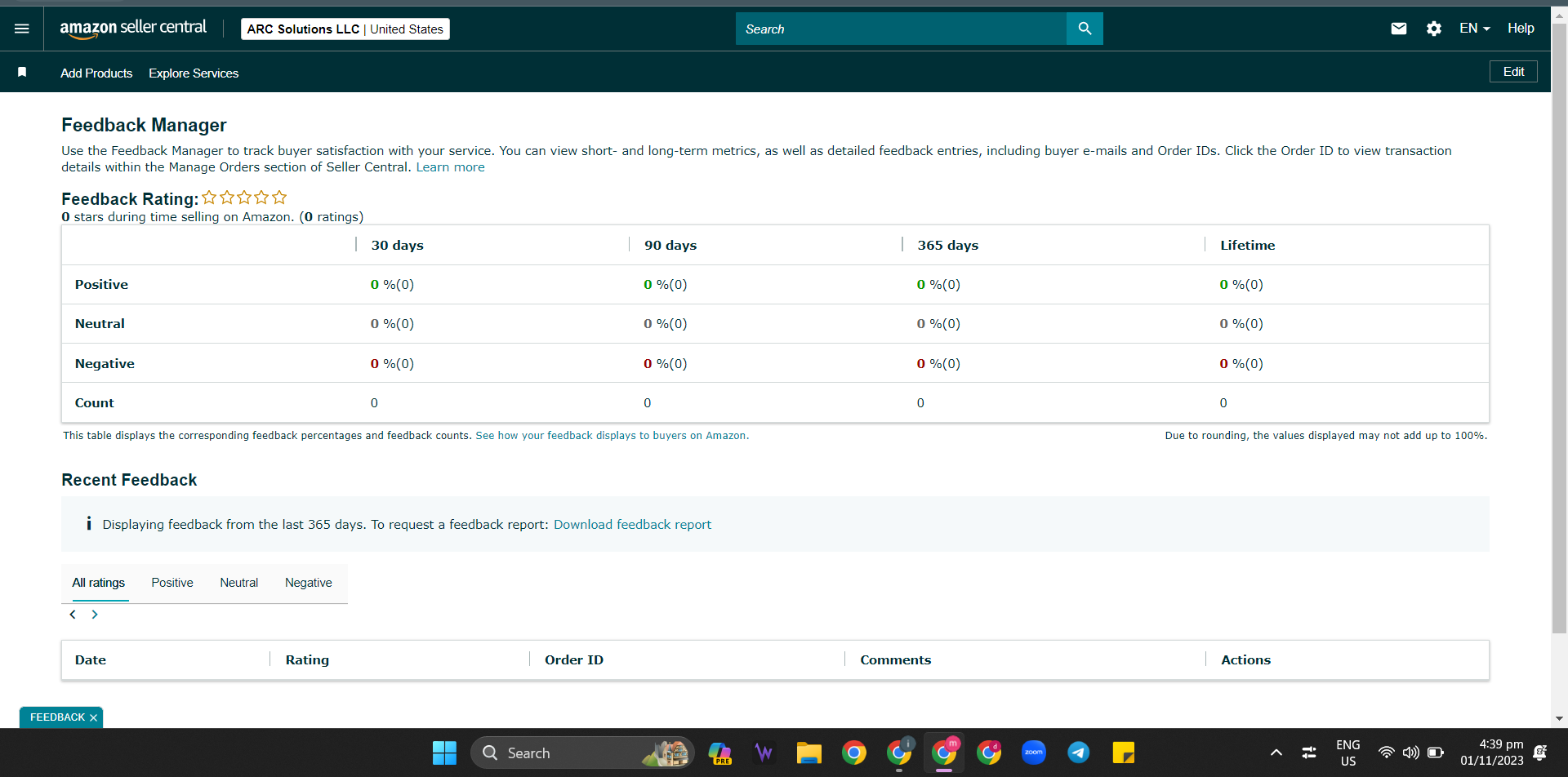Viewport: 1568px width, 777px height.
Task: Open the hamburger navigation menu
Action: click(22, 29)
